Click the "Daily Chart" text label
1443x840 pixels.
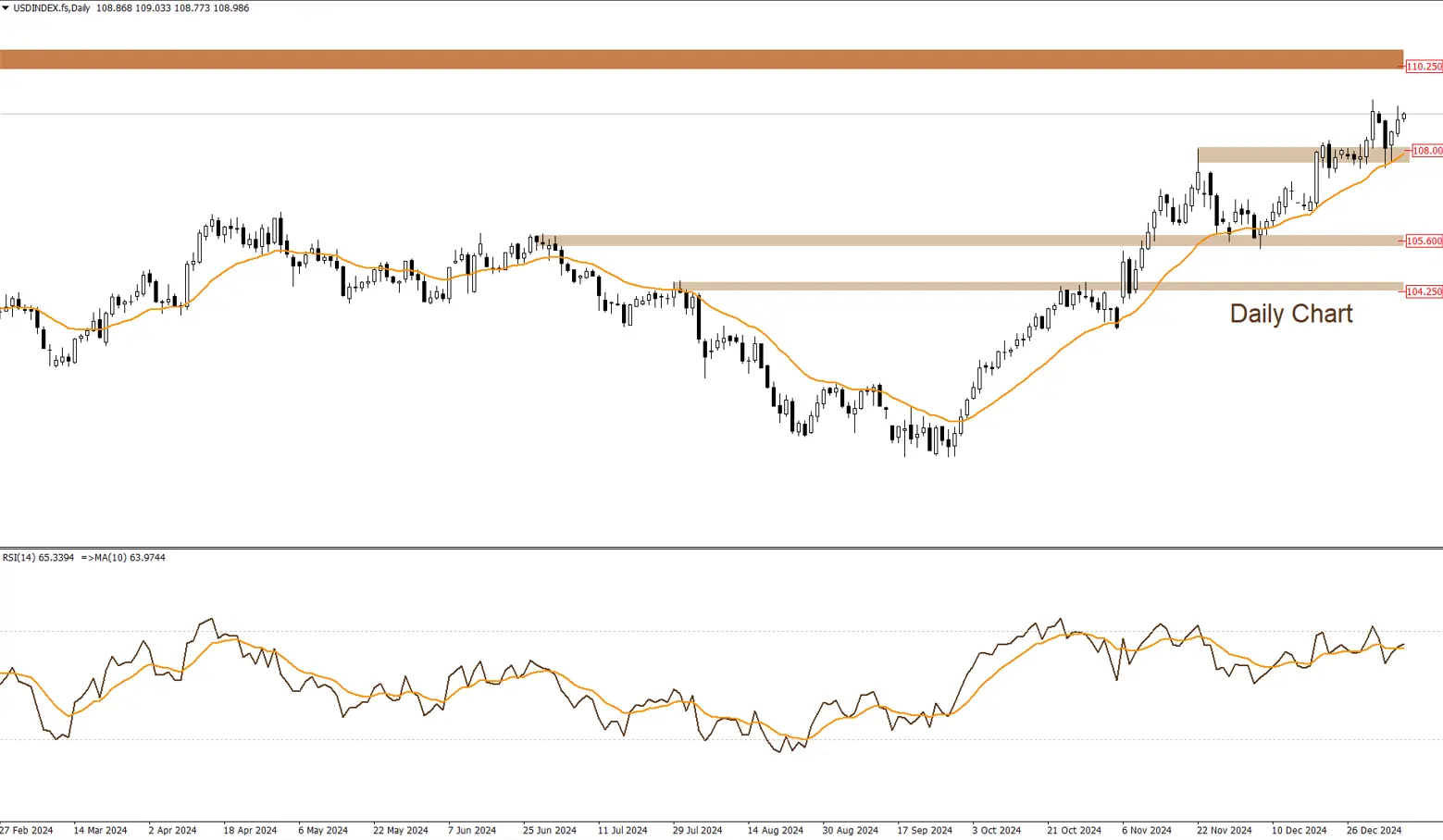(x=1290, y=314)
